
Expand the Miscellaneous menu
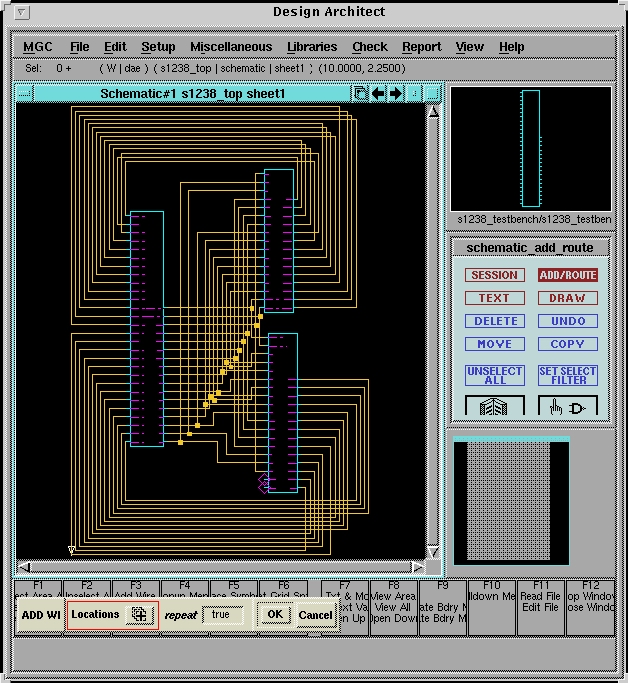pos(231,47)
